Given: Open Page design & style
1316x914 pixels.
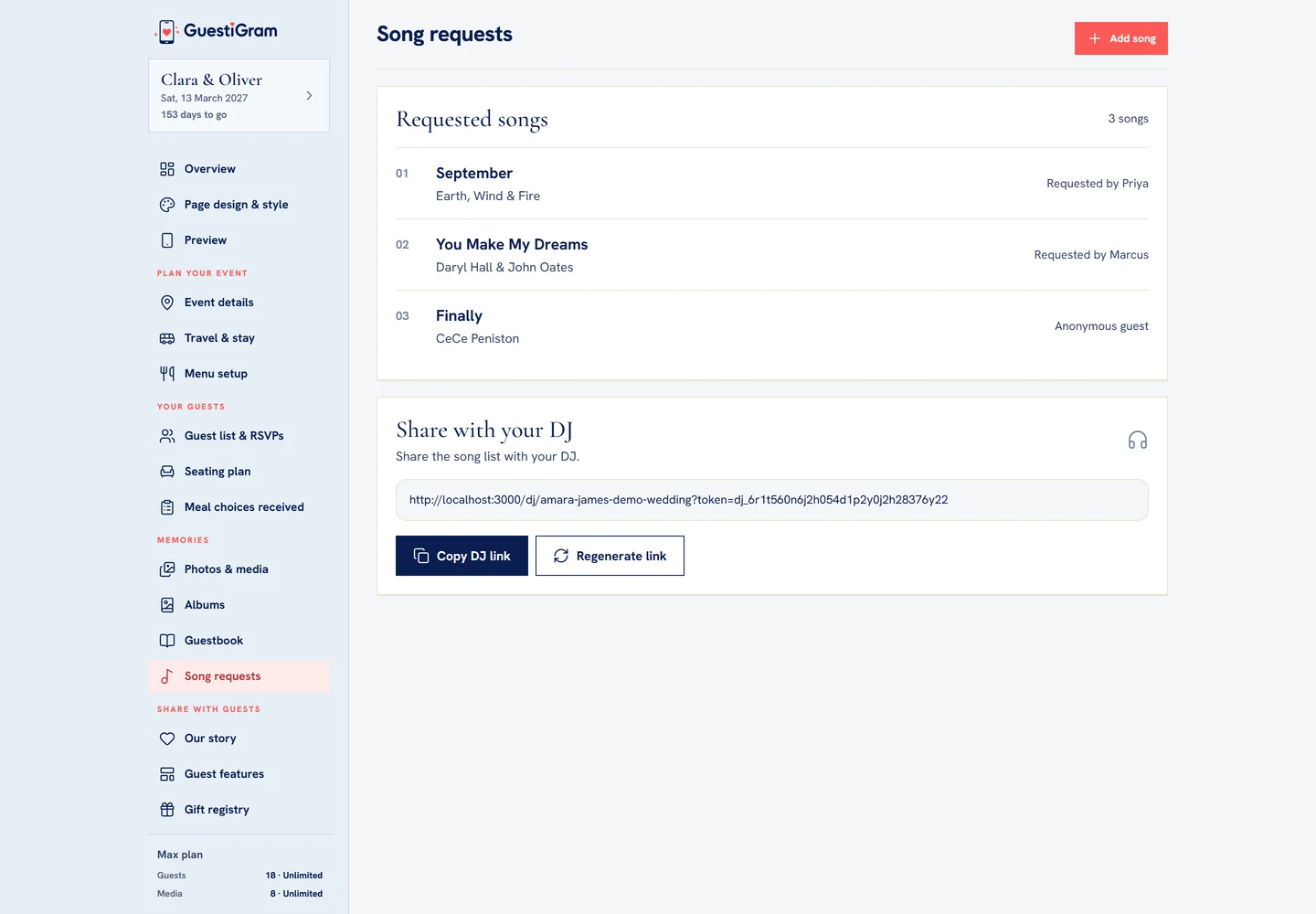Looking at the screenshot, I should [x=239, y=205].
